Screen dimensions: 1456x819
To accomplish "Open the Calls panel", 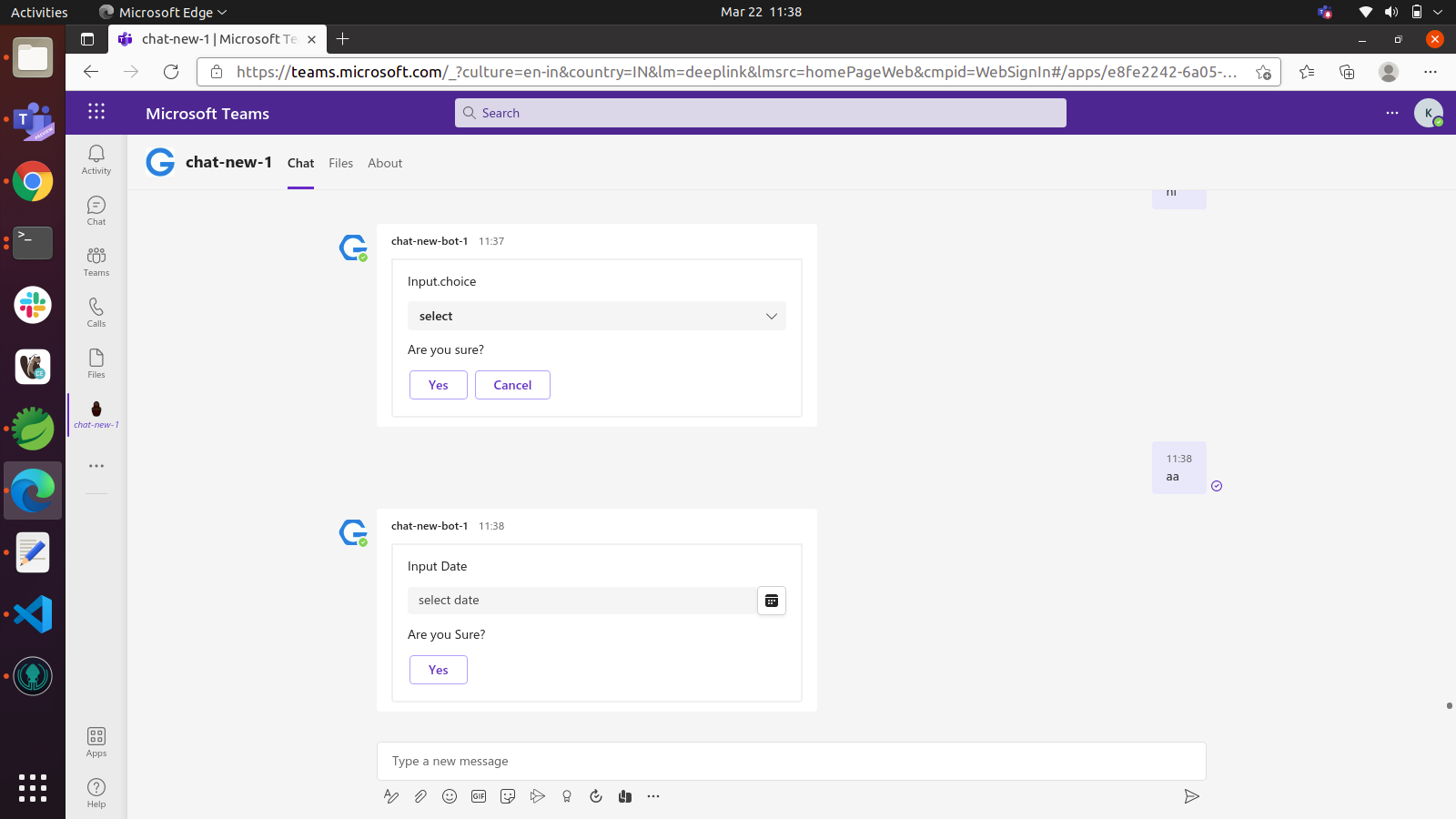I will (x=96, y=312).
